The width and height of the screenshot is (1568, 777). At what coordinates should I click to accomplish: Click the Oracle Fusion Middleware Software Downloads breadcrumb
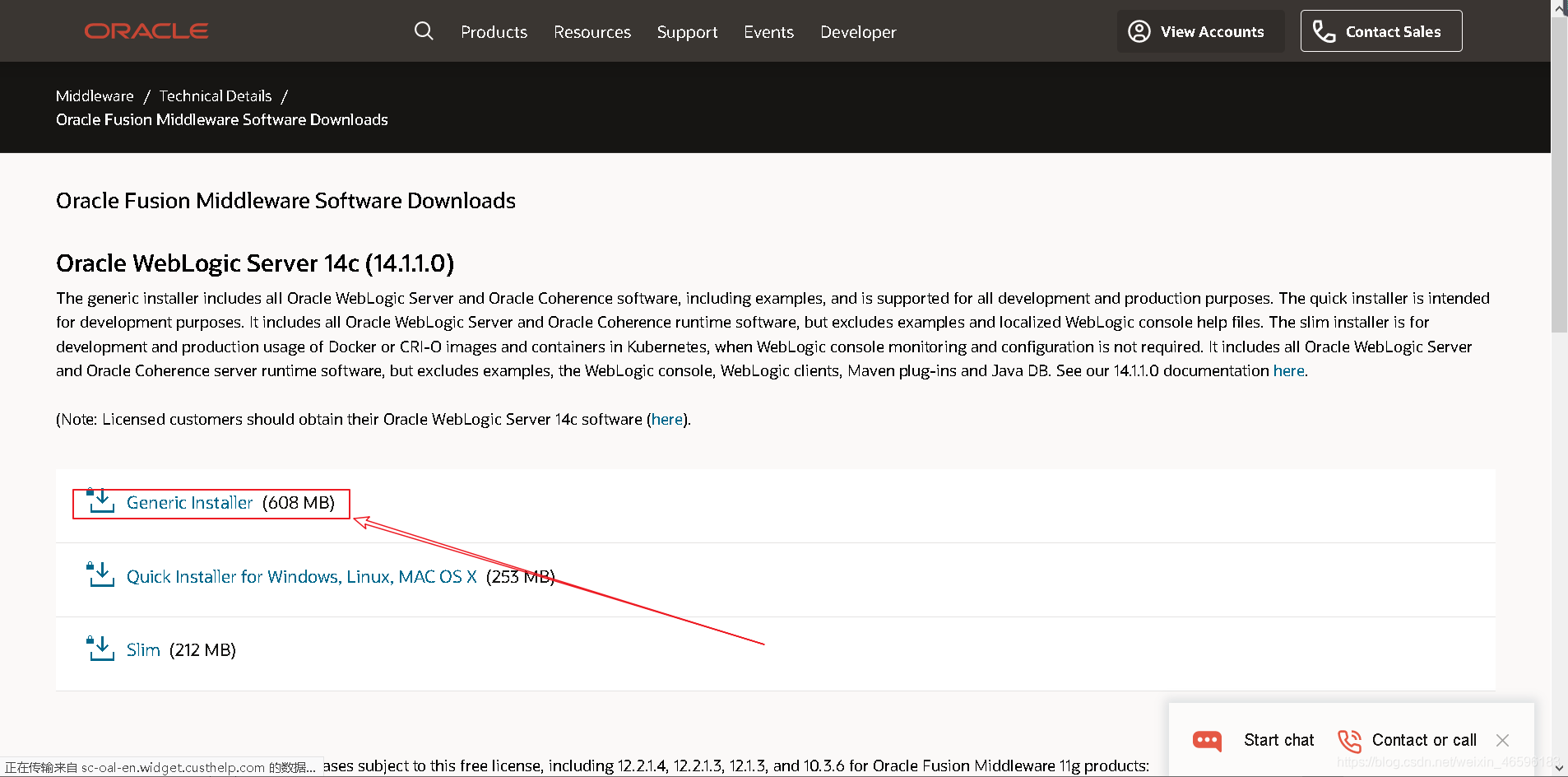click(x=222, y=120)
